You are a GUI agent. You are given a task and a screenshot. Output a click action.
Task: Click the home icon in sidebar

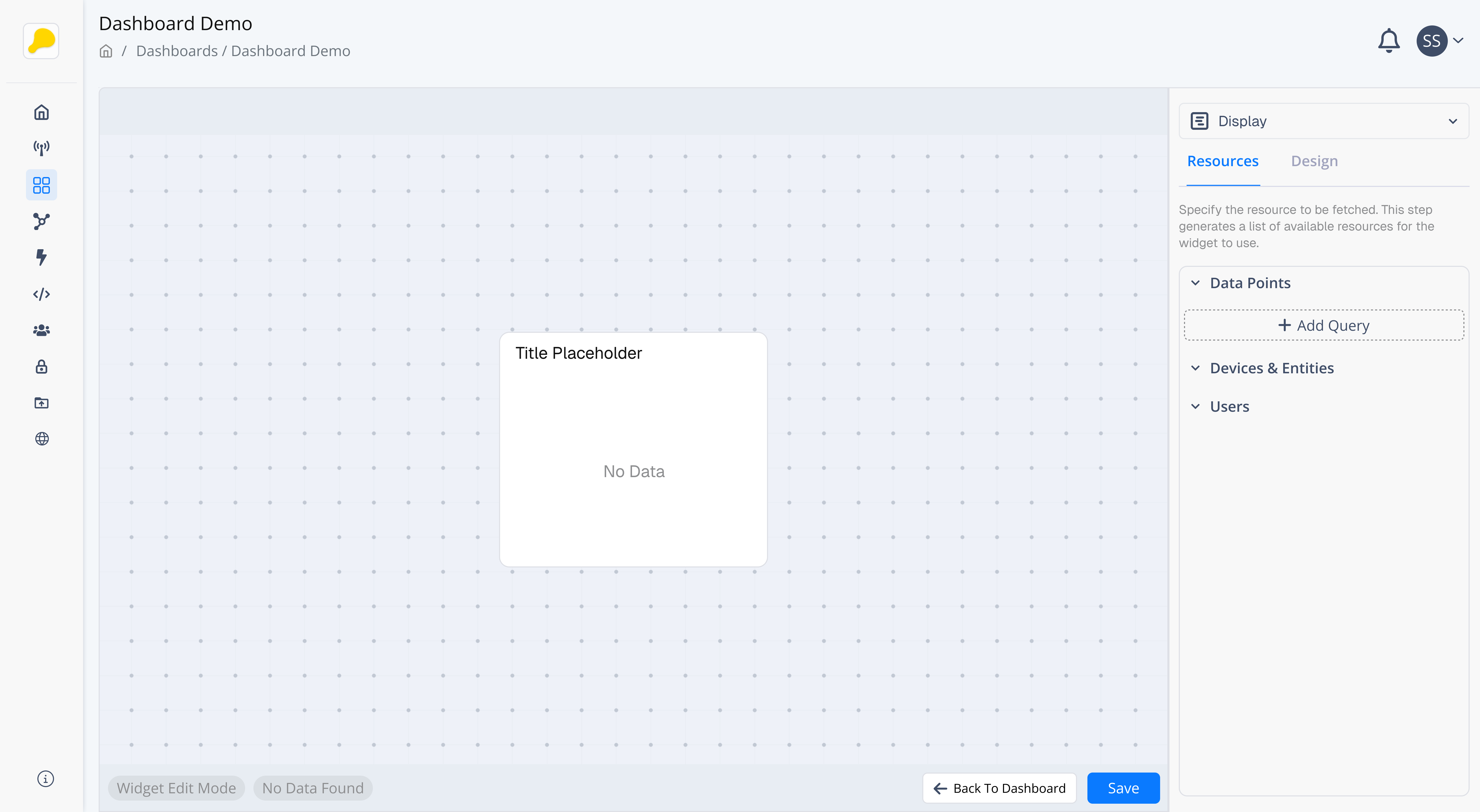[x=41, y=113]
